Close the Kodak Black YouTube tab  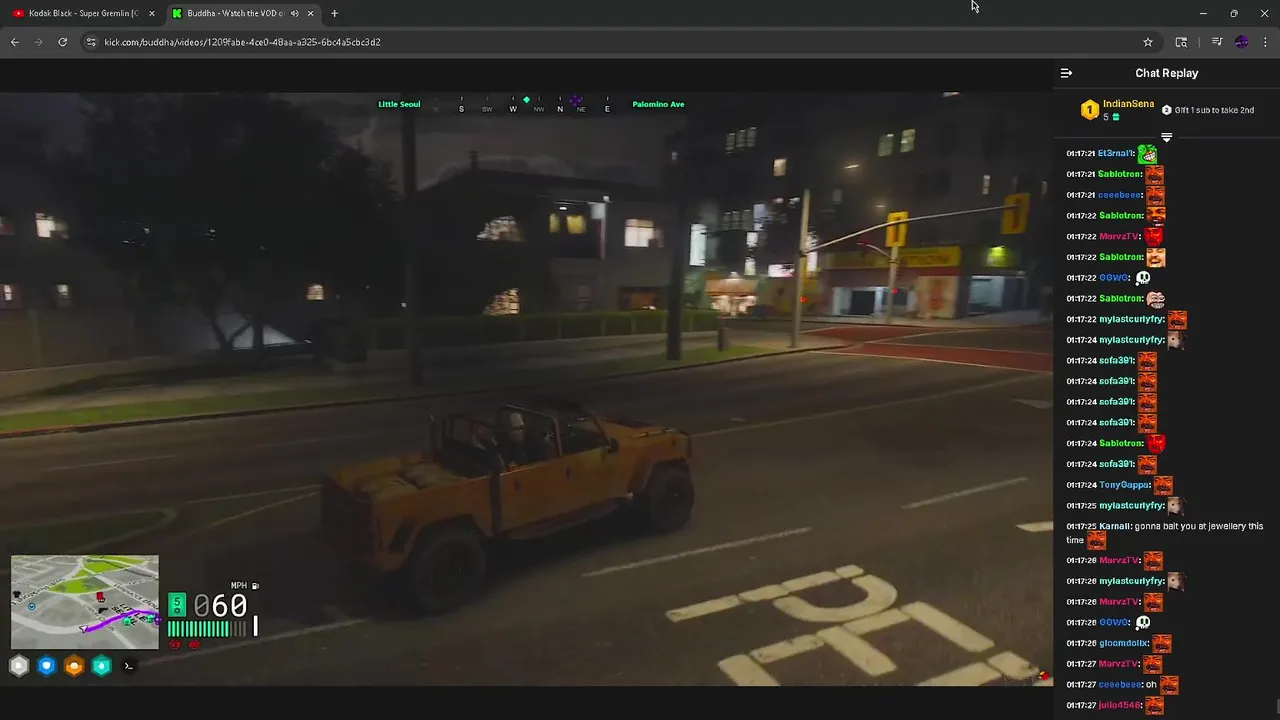(152, 13)
